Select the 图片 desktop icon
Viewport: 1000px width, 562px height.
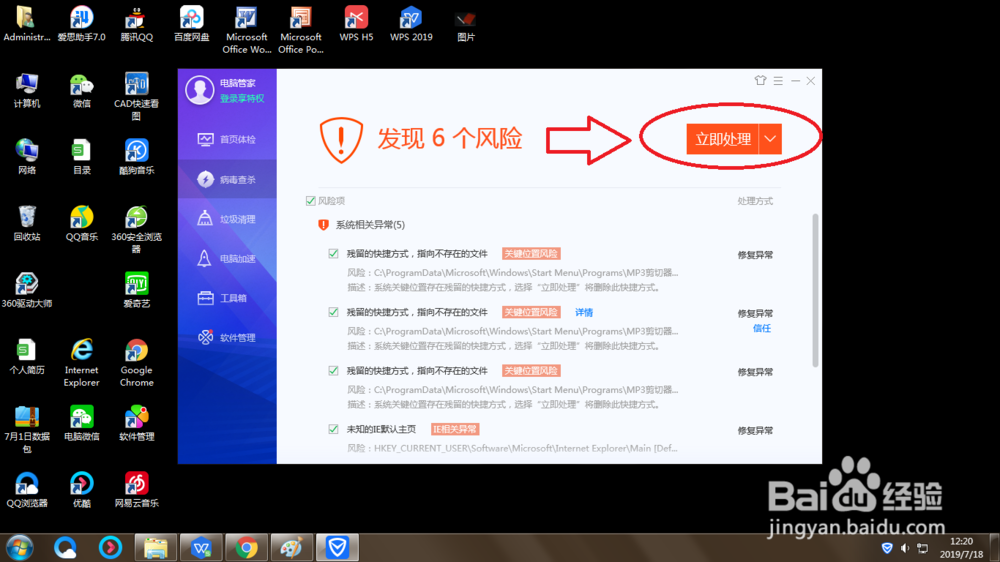pyautogui.click(x=466, y=26)
